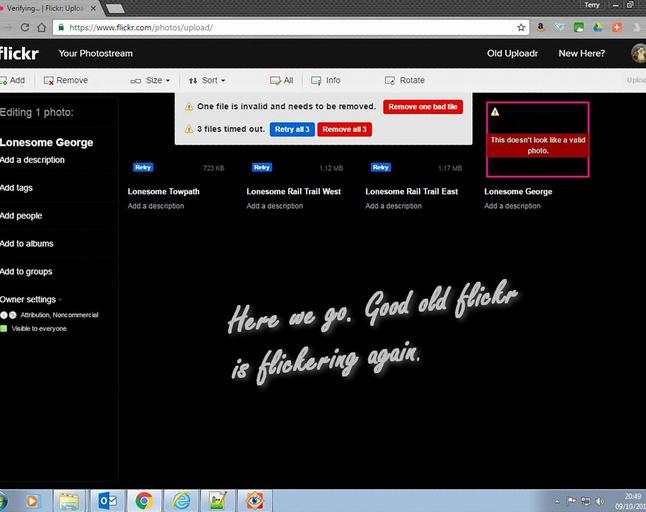Open Outlook from the taskbar
646x512 pixels.
tap(105, 500)
